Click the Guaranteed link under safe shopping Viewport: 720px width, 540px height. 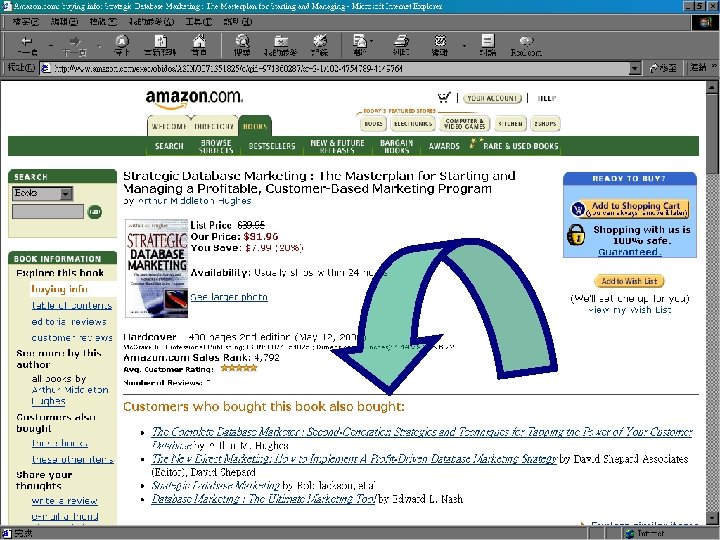[x=630, y=252]
